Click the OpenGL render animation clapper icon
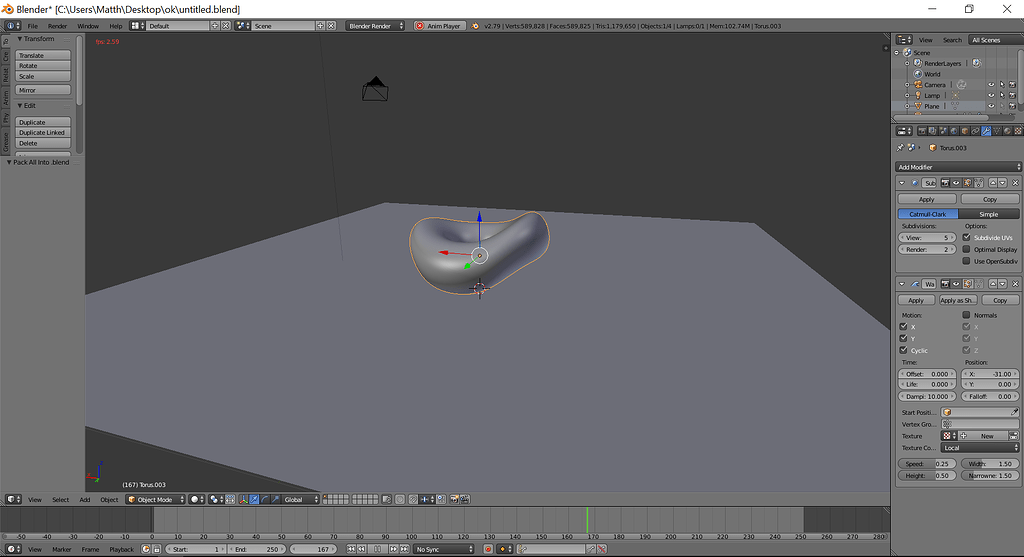 coord(465,500)
